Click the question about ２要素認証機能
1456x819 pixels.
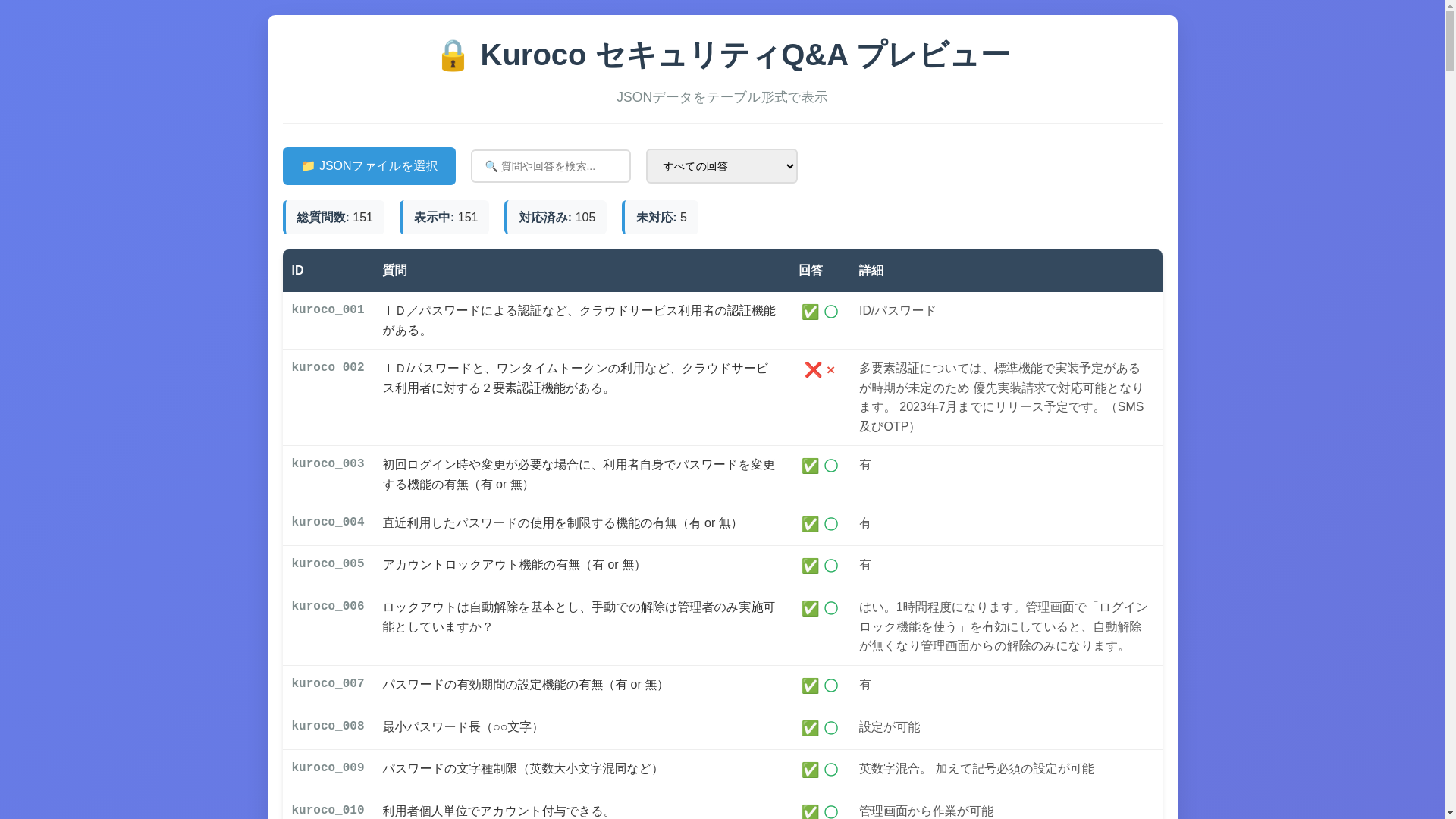[x=576, y=378]
